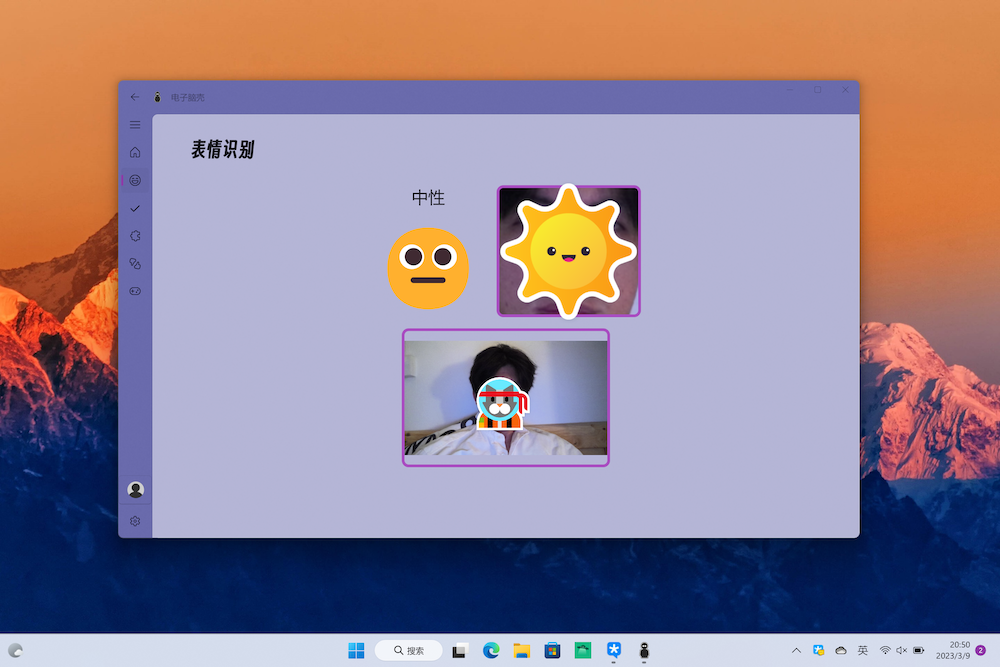Open Task View from the taskbar

point(460,650)
